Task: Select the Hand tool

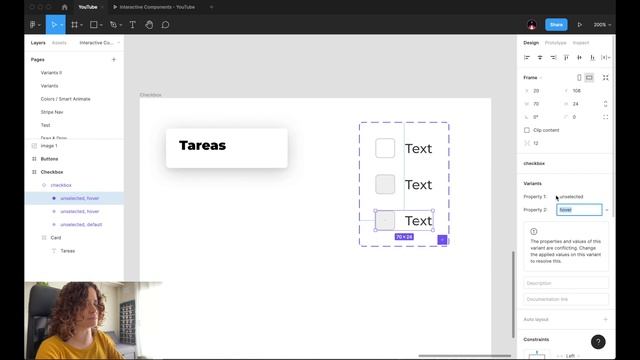Action: click(x=149, y=25)
